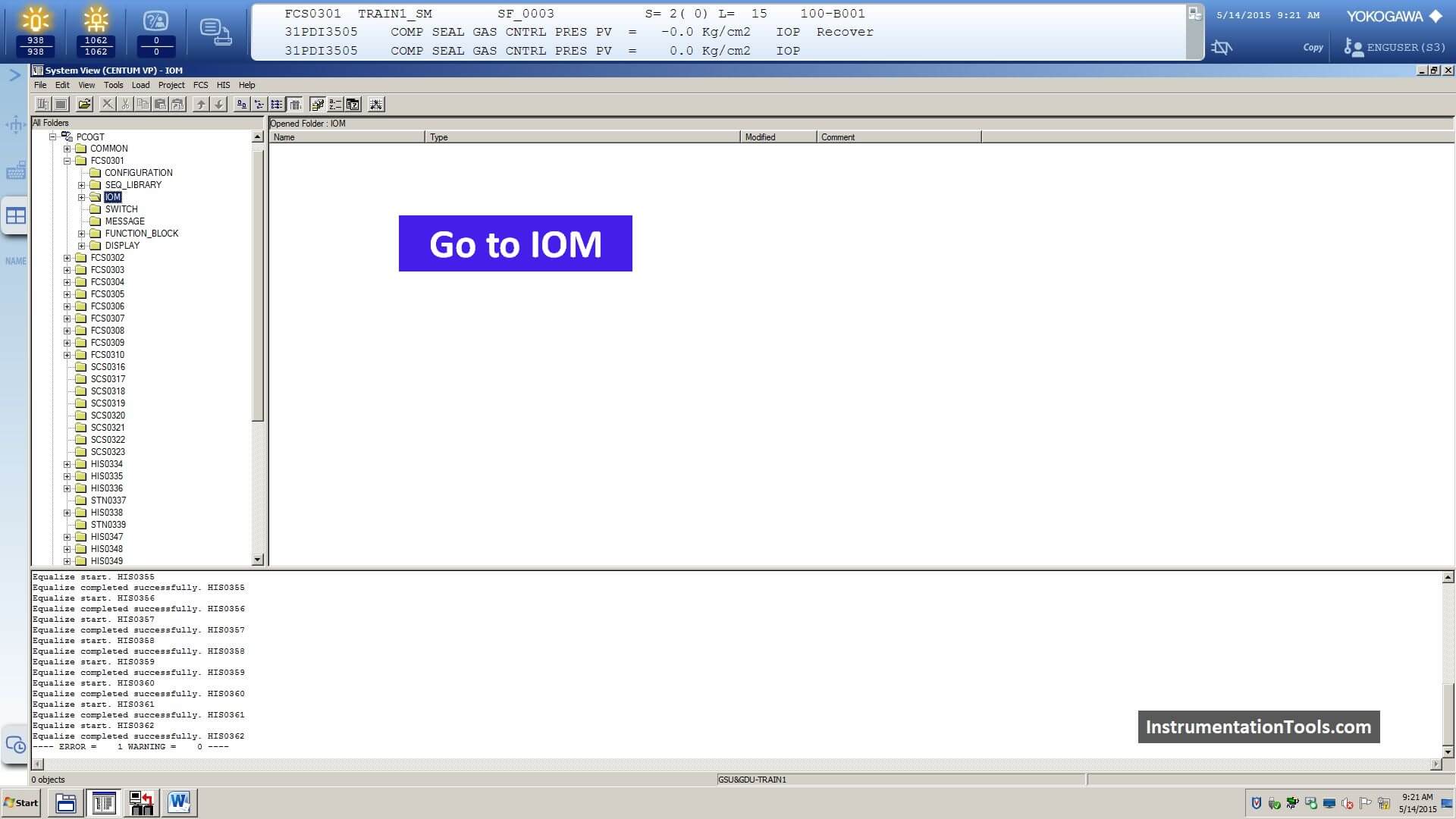This screenshot has height=819, width=1456.
Task: Toggle IOM folder visibility in tree
Action: click(x=81, y=197)
